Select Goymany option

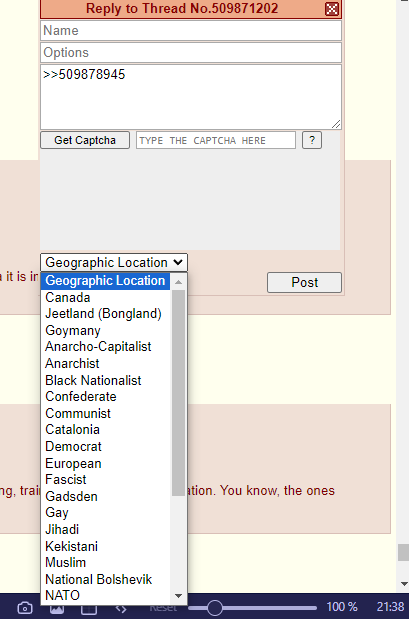[x=105, y=330]
